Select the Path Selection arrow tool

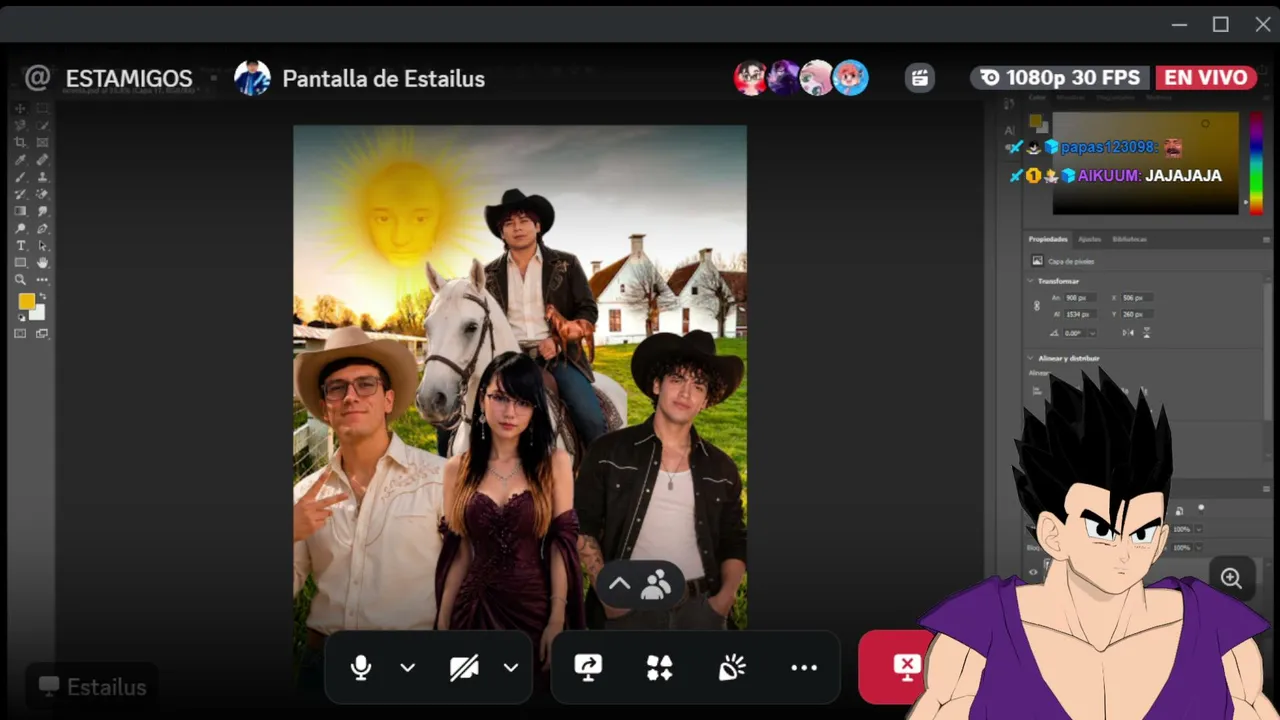[x=43, y=245]
